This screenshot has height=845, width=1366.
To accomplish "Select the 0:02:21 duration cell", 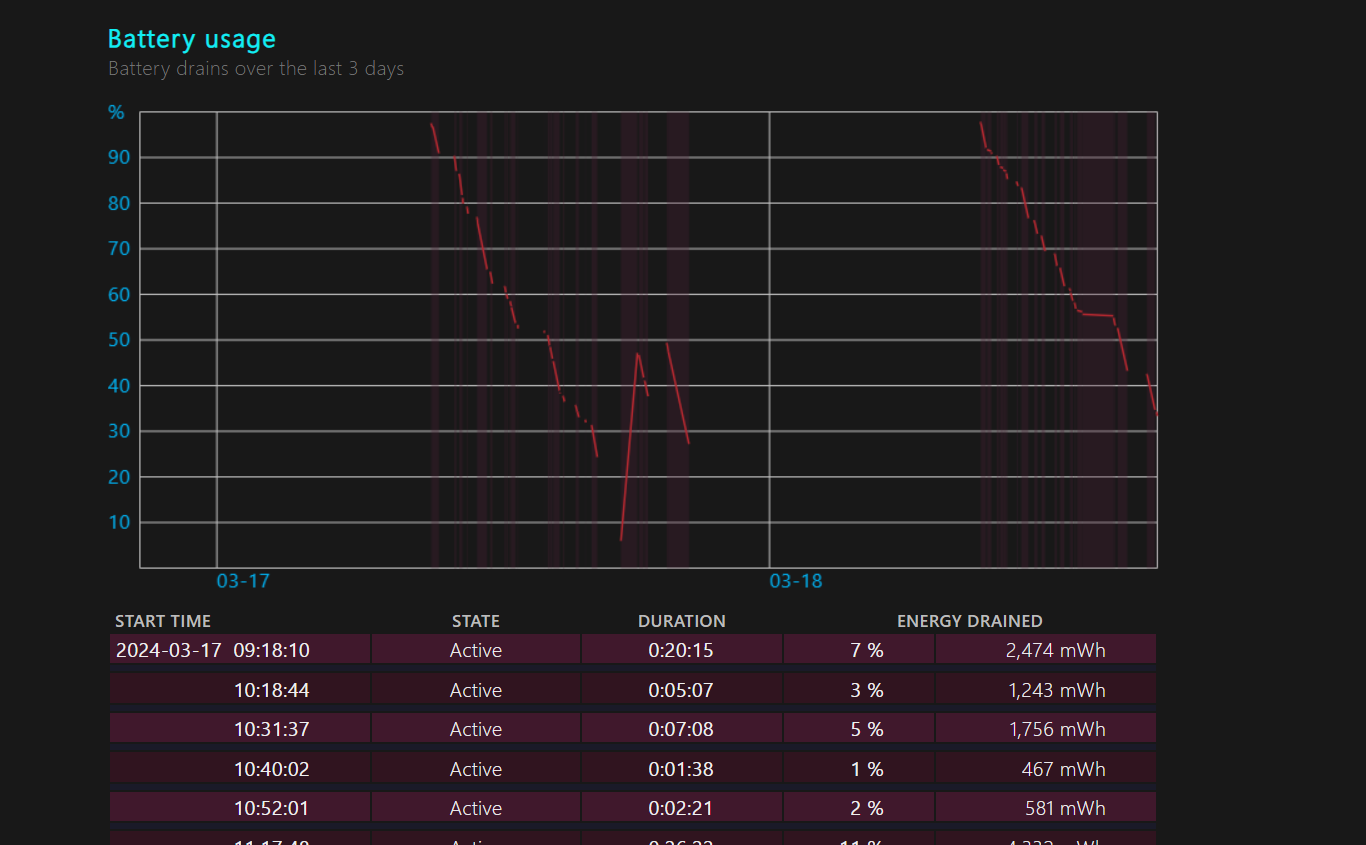I will pos(681,807).
